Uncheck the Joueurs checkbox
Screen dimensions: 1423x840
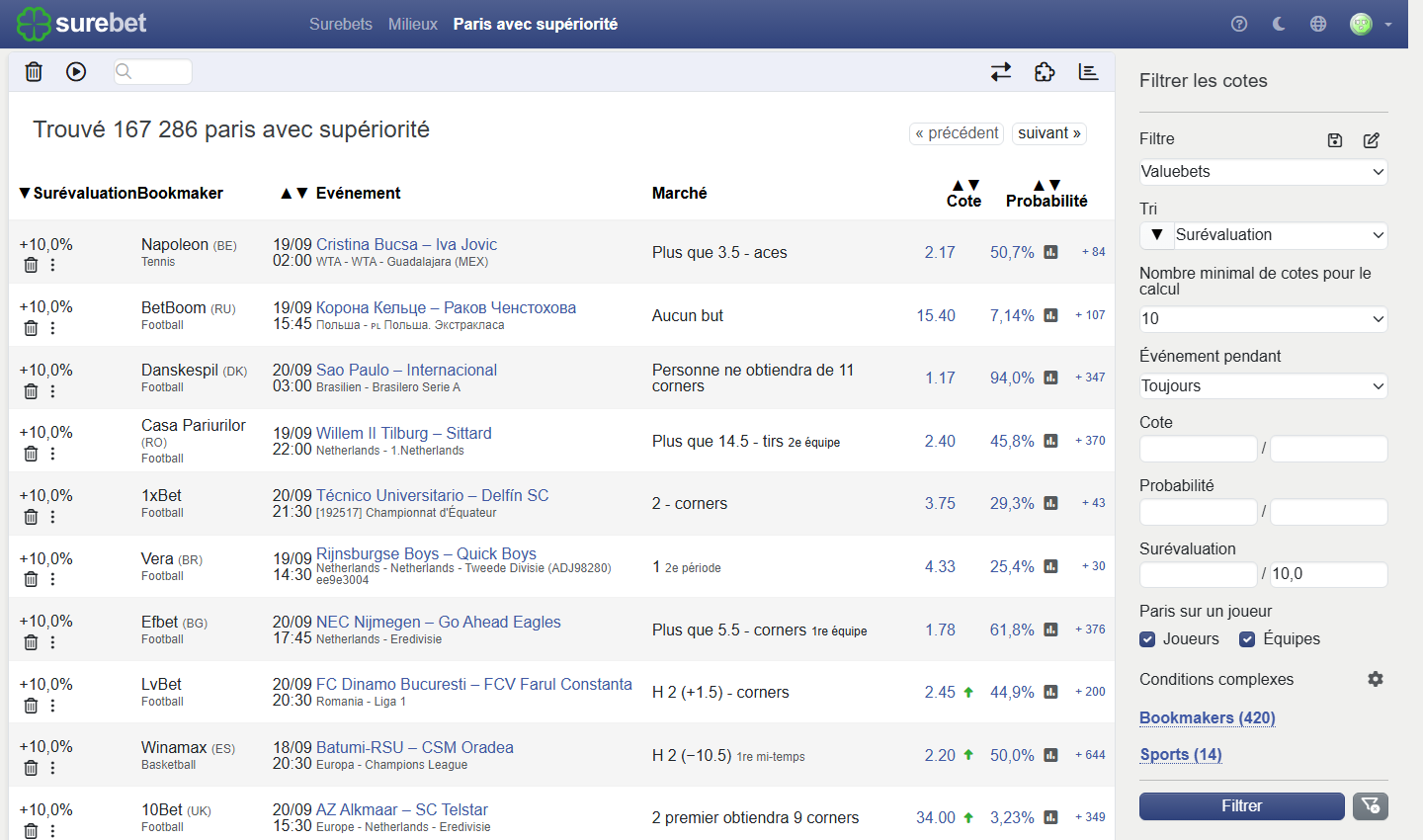(x=1147, y=639)
